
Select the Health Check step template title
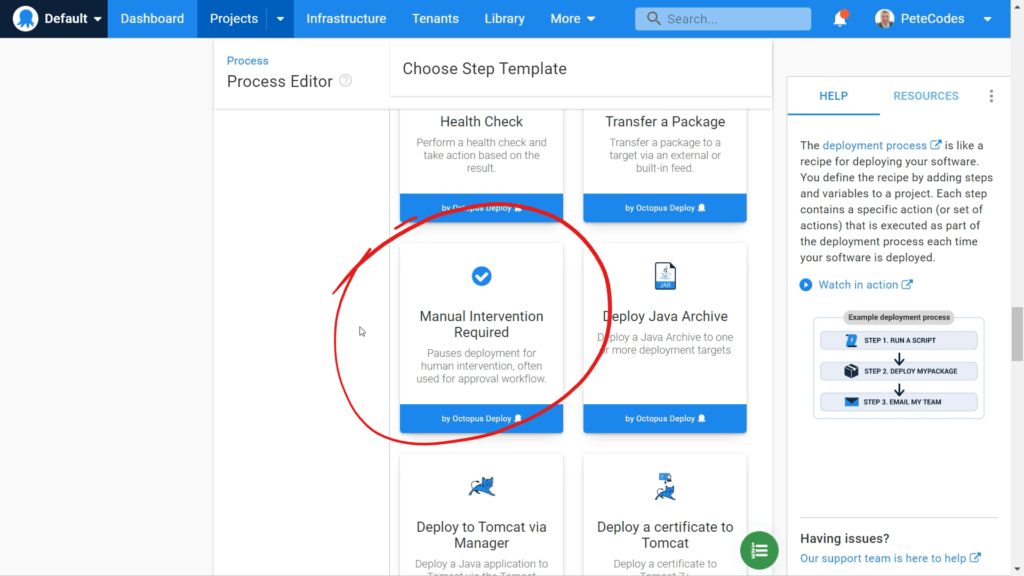click(481, 121)
